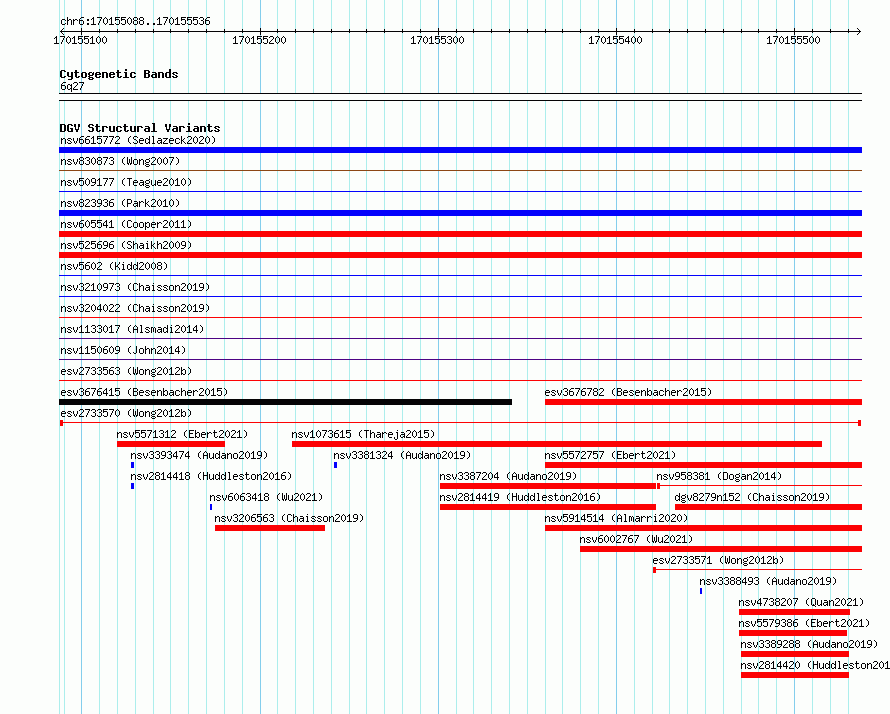Image resolution: width=890 pixels, height=714 pixels.
Task: Select the 6q27 cytogenetic band label
Action: click(72, 86)
